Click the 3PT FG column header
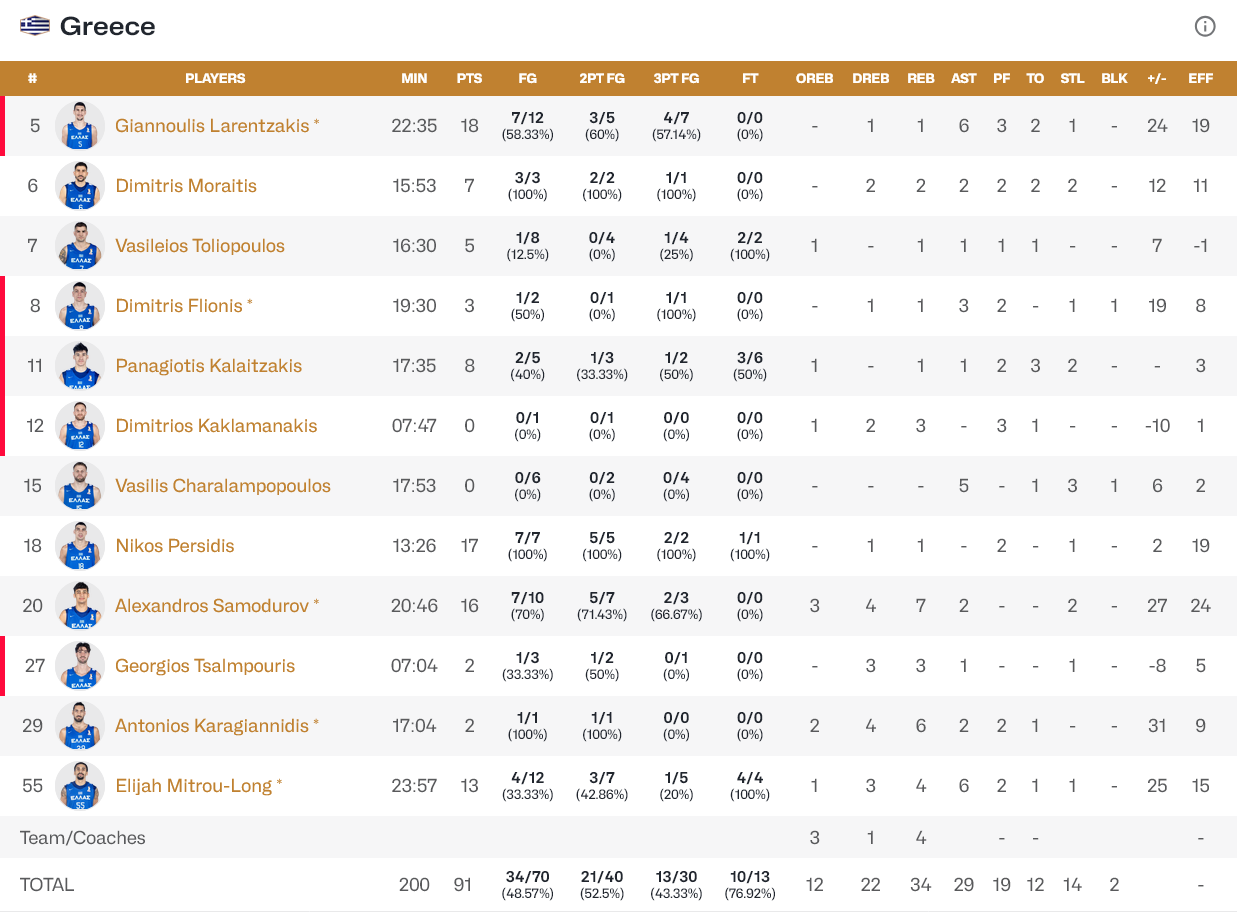Screen dimensions: 1237x913 (676, 78)
